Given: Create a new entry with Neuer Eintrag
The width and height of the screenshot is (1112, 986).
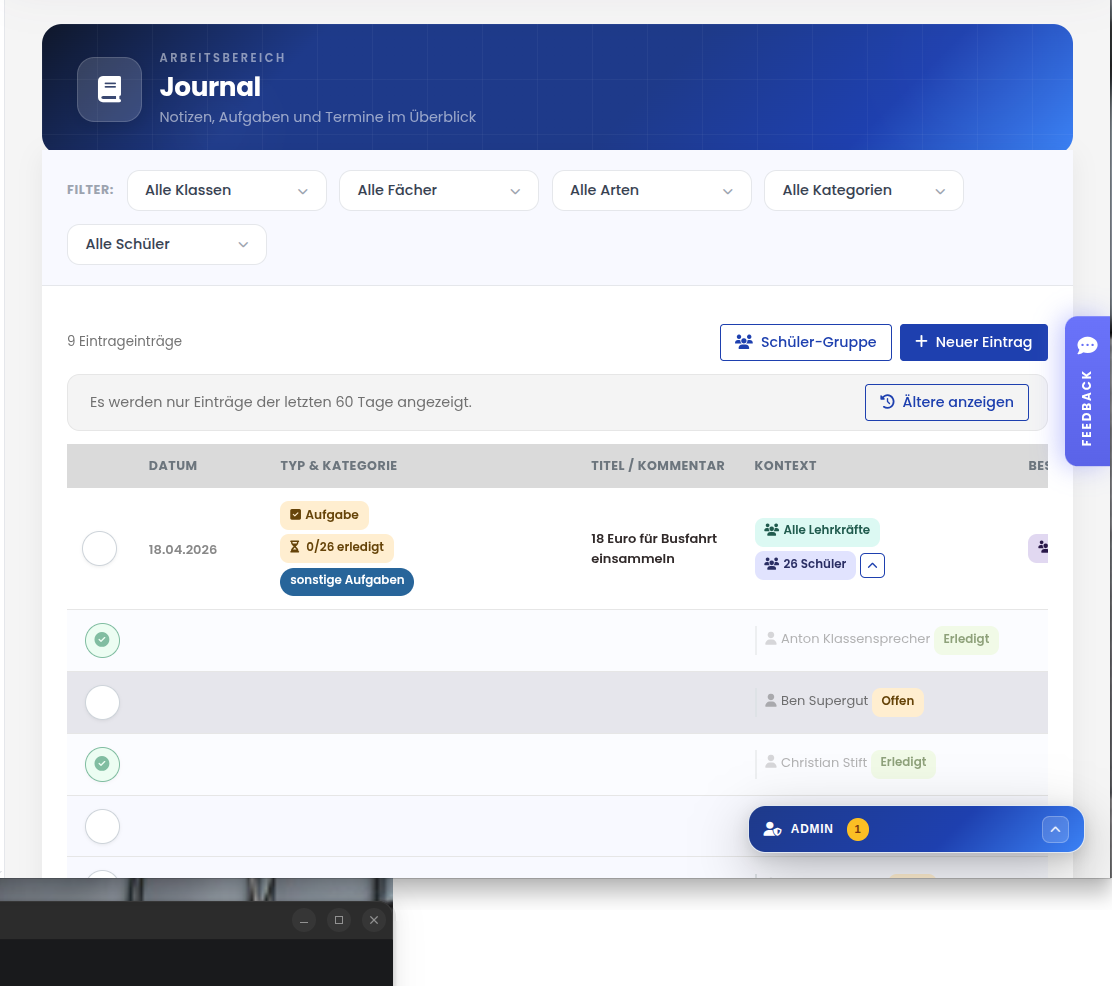Looking at the screenshot, I should click(x=973, y=342).
